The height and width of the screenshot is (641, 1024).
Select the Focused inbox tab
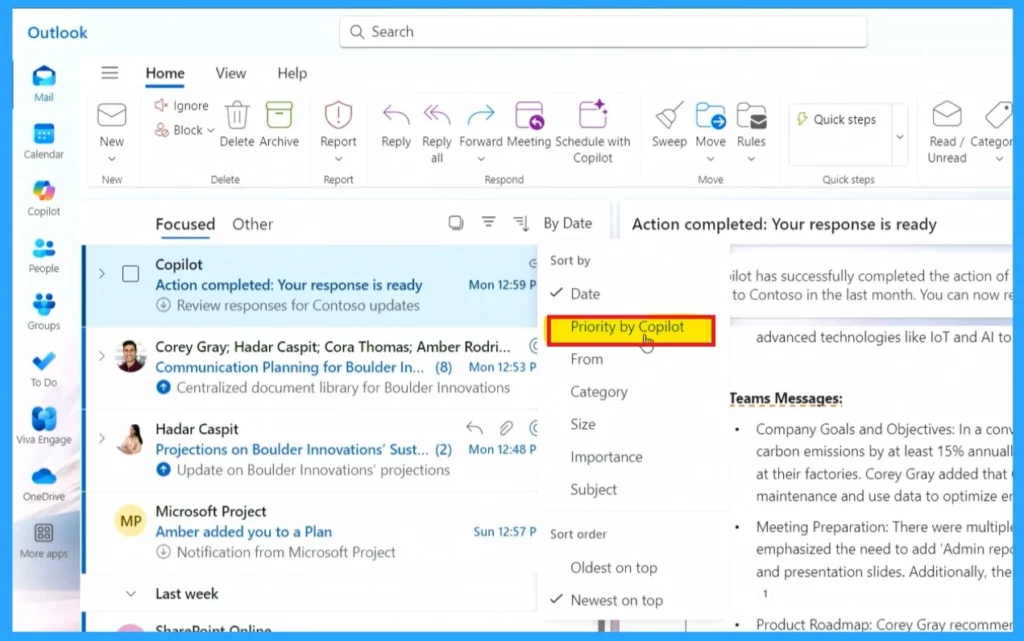185,224
